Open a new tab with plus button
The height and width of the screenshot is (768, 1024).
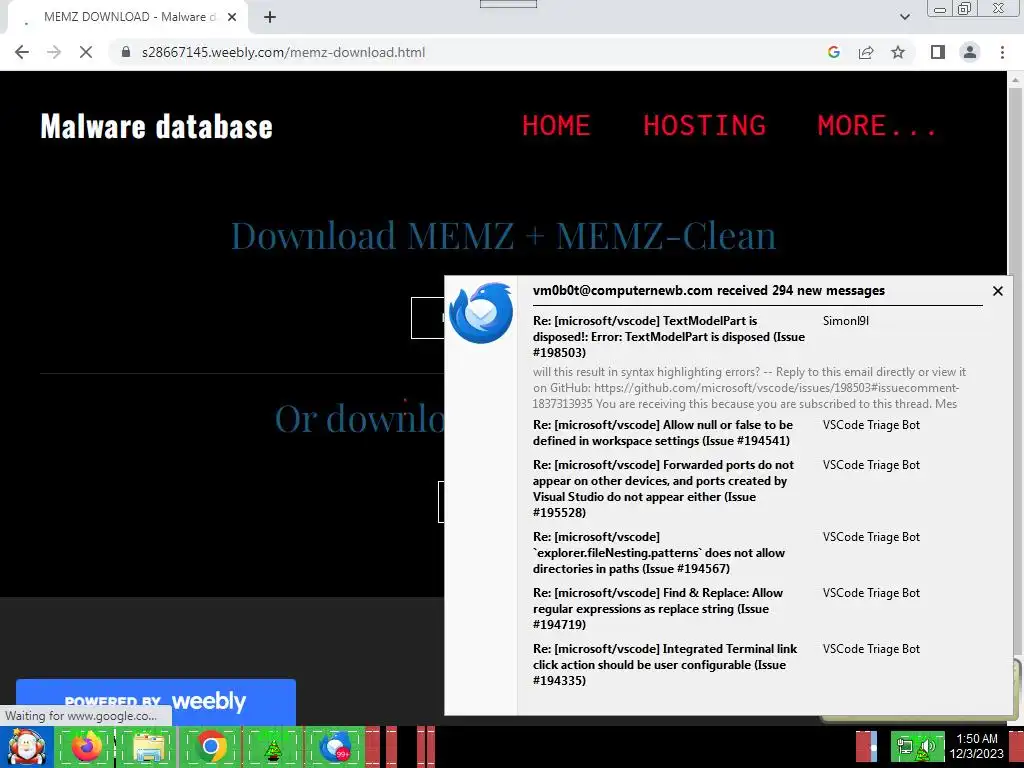point(270,17)
